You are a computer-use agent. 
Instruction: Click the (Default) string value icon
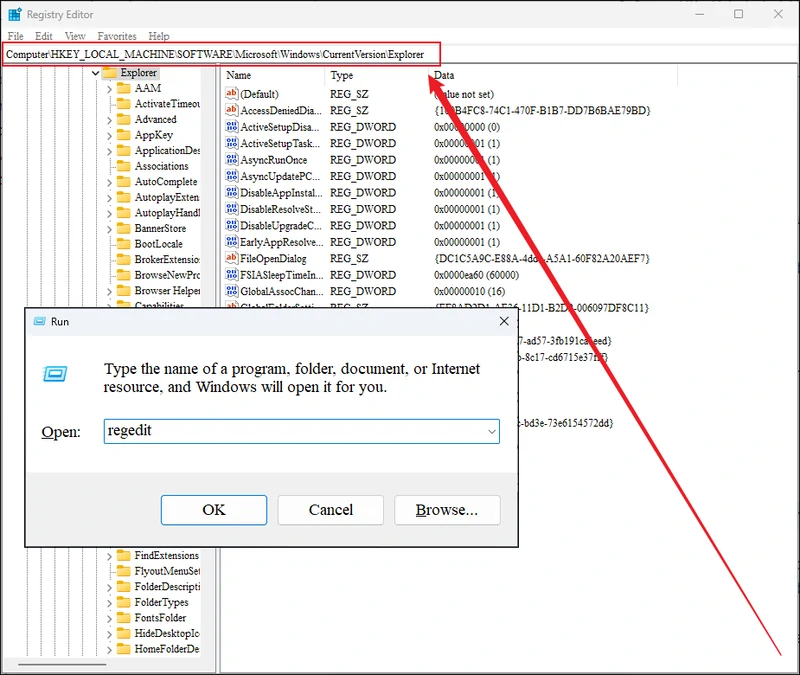click(x=232, y=93)
